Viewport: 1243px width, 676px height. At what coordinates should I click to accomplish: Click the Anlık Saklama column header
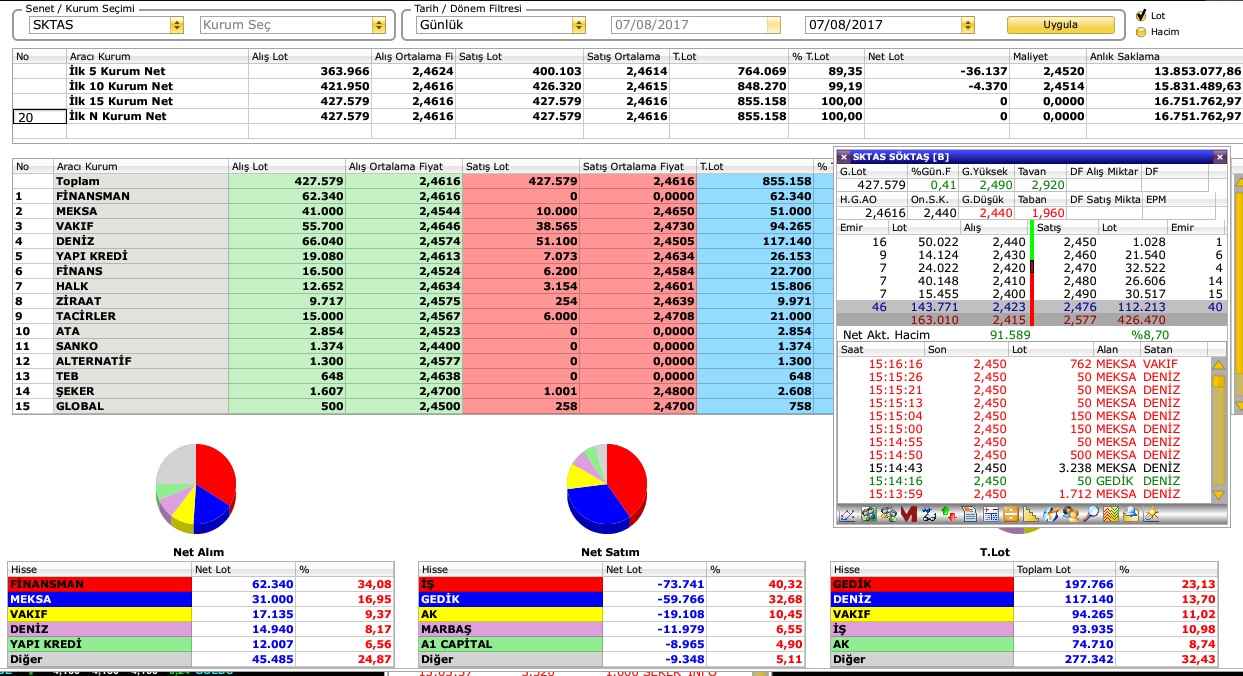coord(1164,57)
